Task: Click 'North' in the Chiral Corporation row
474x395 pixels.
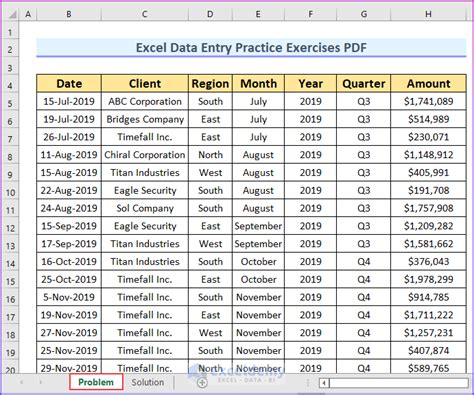Action: point(210,155)
